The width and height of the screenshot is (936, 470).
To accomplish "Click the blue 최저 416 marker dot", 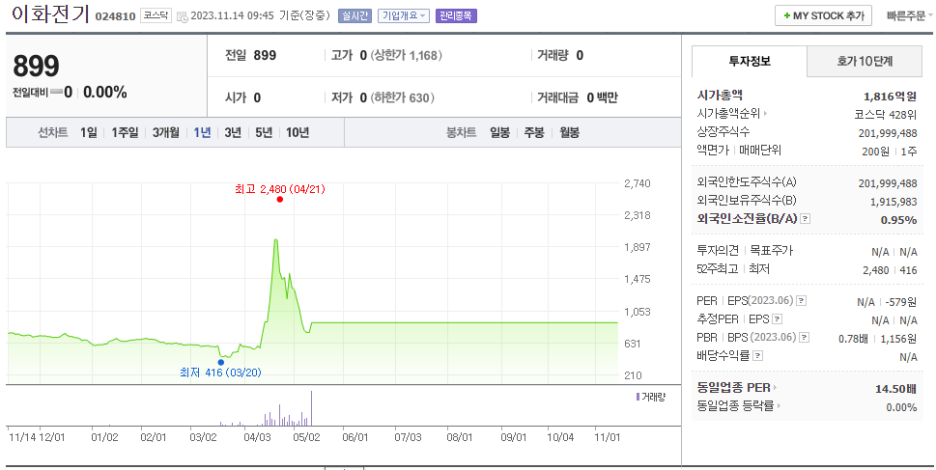I will point(221,362).
